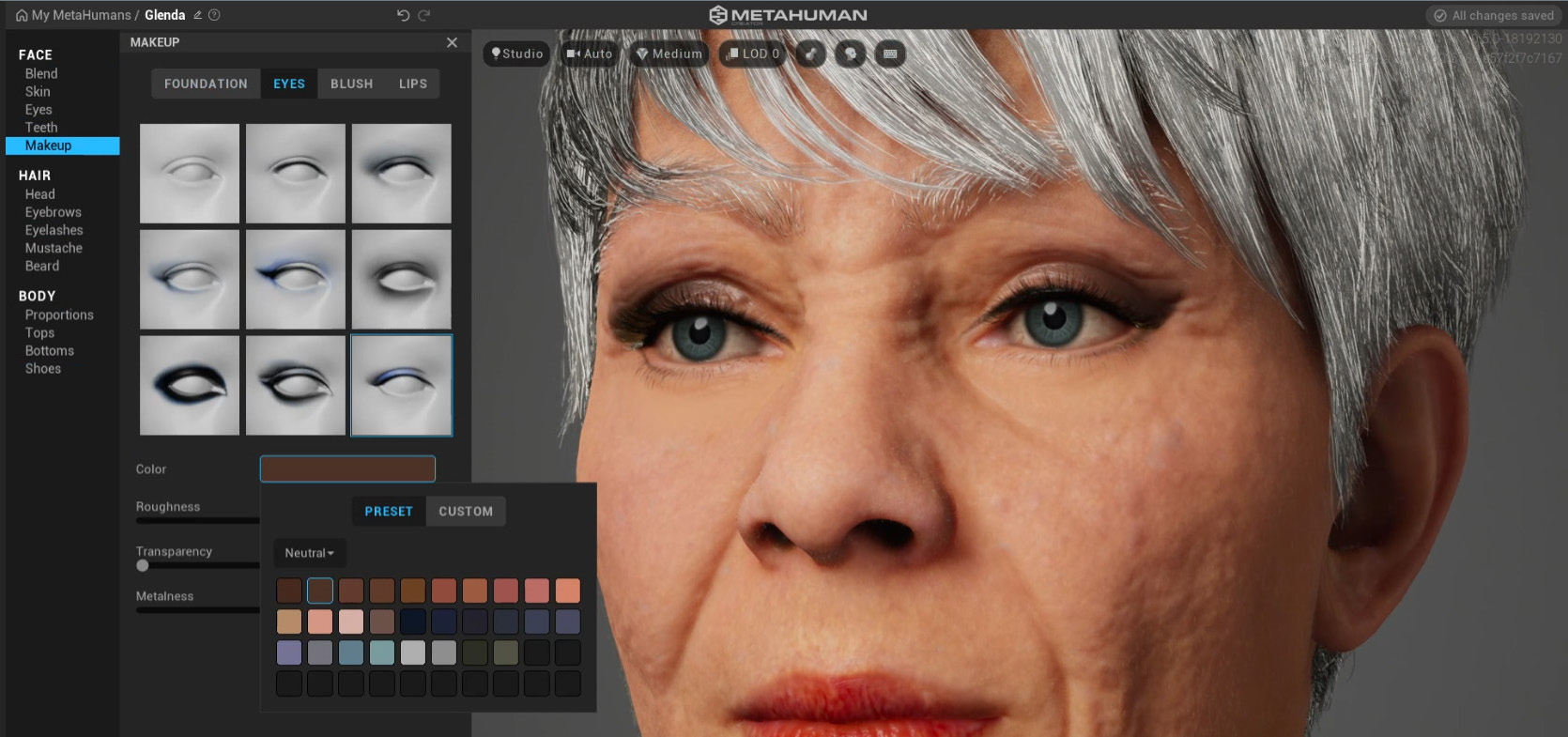1568x737 pixels.
Task: Switch to the Foundation tab
Action: point(206,84)
